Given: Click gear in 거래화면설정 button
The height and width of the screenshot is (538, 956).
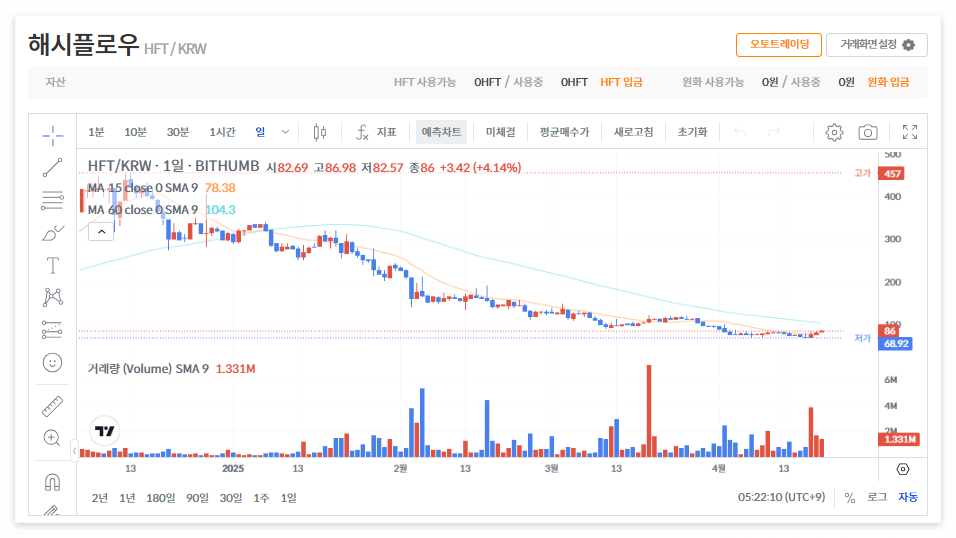Looking at the screenshot, I should click(x=908, y=45).
